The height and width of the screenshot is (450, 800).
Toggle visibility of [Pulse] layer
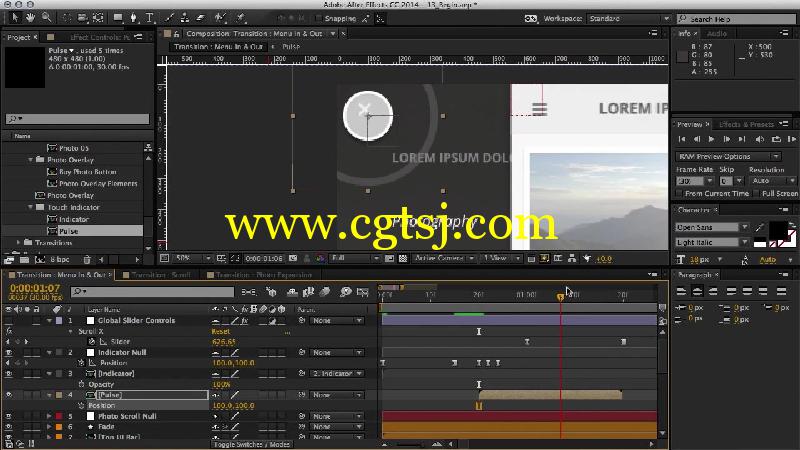pos(9,395)
